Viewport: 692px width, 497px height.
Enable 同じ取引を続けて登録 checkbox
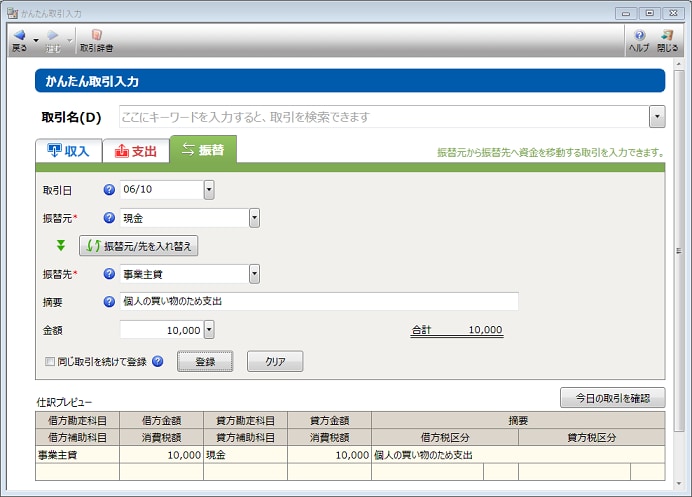(50, 361)
